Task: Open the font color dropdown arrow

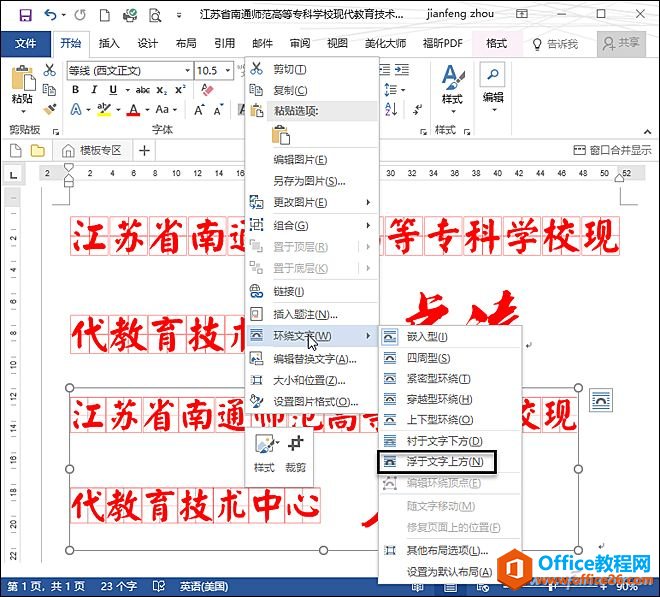Action: click(x=147, y=110)
